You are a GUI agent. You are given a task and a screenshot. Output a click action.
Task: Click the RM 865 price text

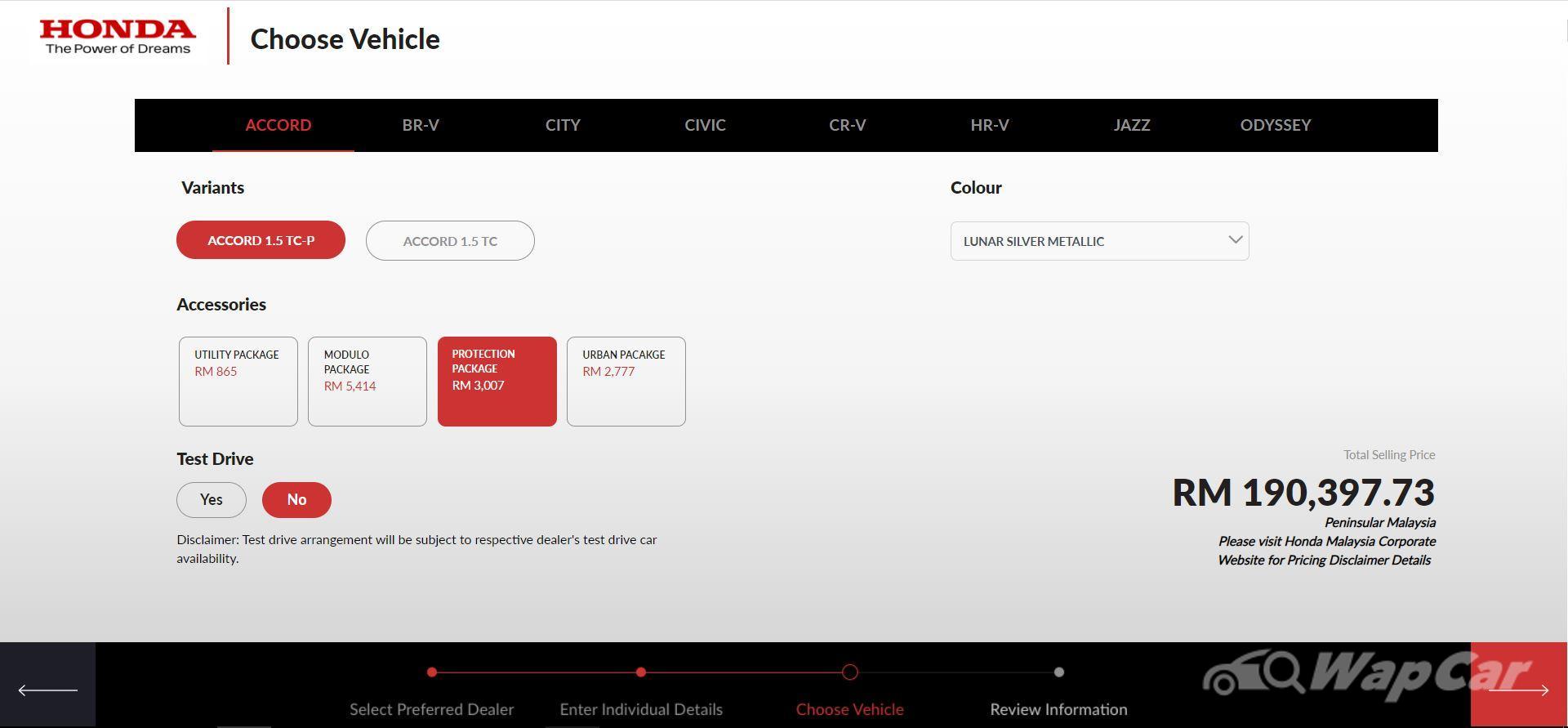pyautogui.click(x=216, y=372)
